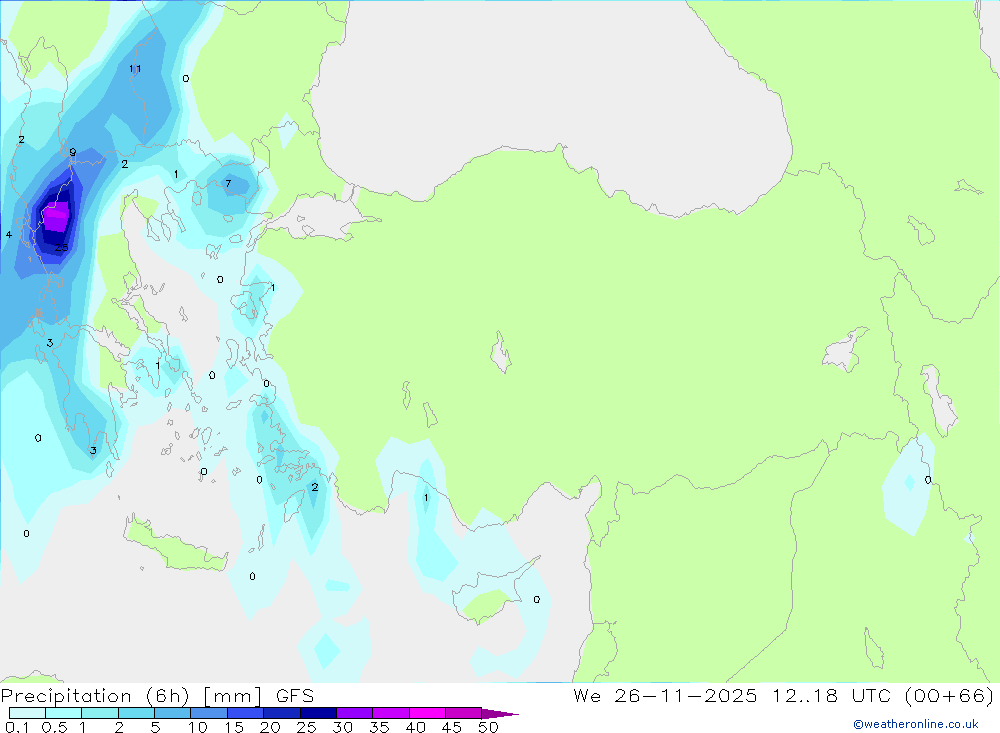Click the legend label "40"

pos(416,727)
